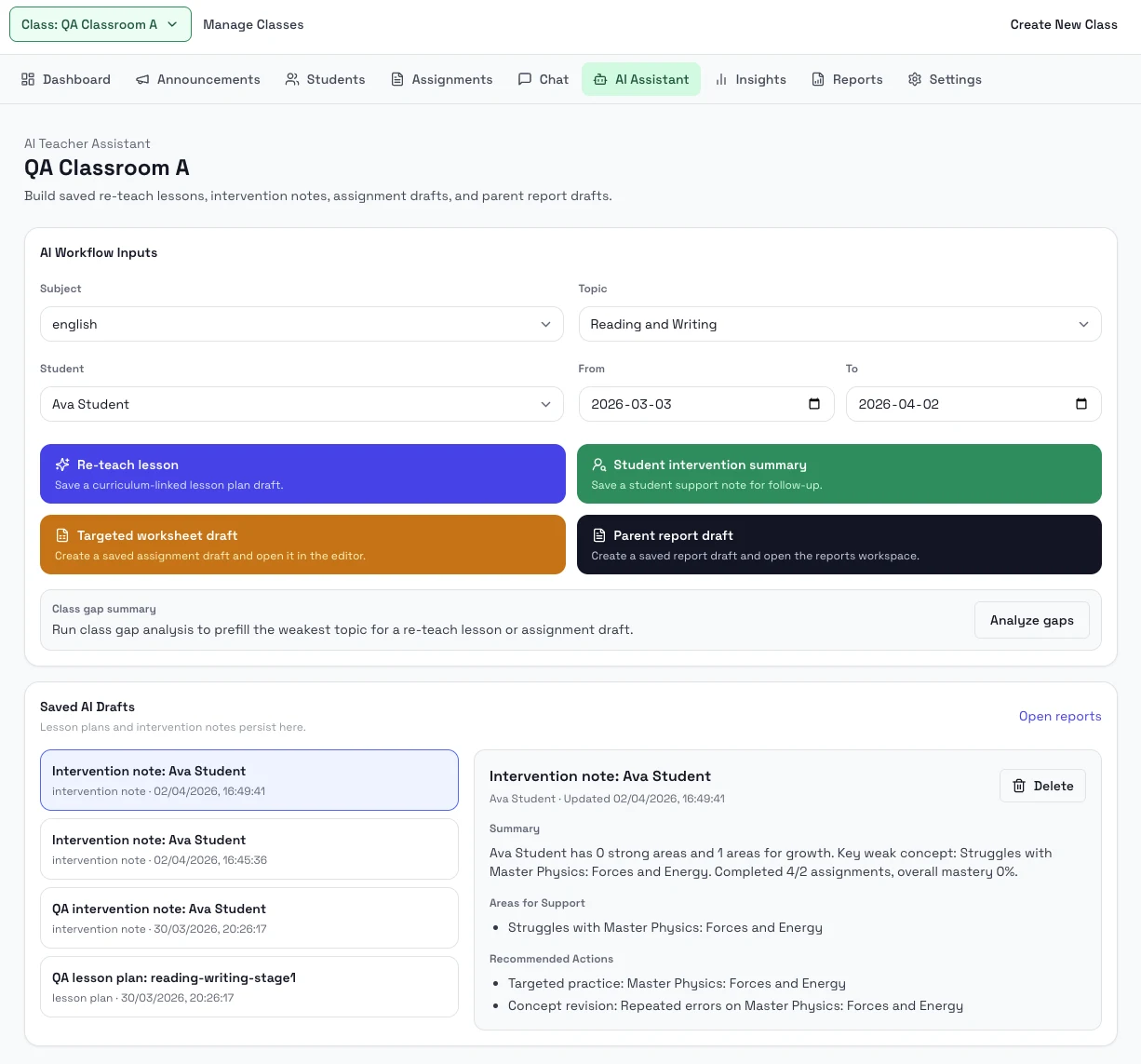Click the Settings gear icon in navigation
The width and height of the screenshot is (1141, 1064).
point(915,79)
